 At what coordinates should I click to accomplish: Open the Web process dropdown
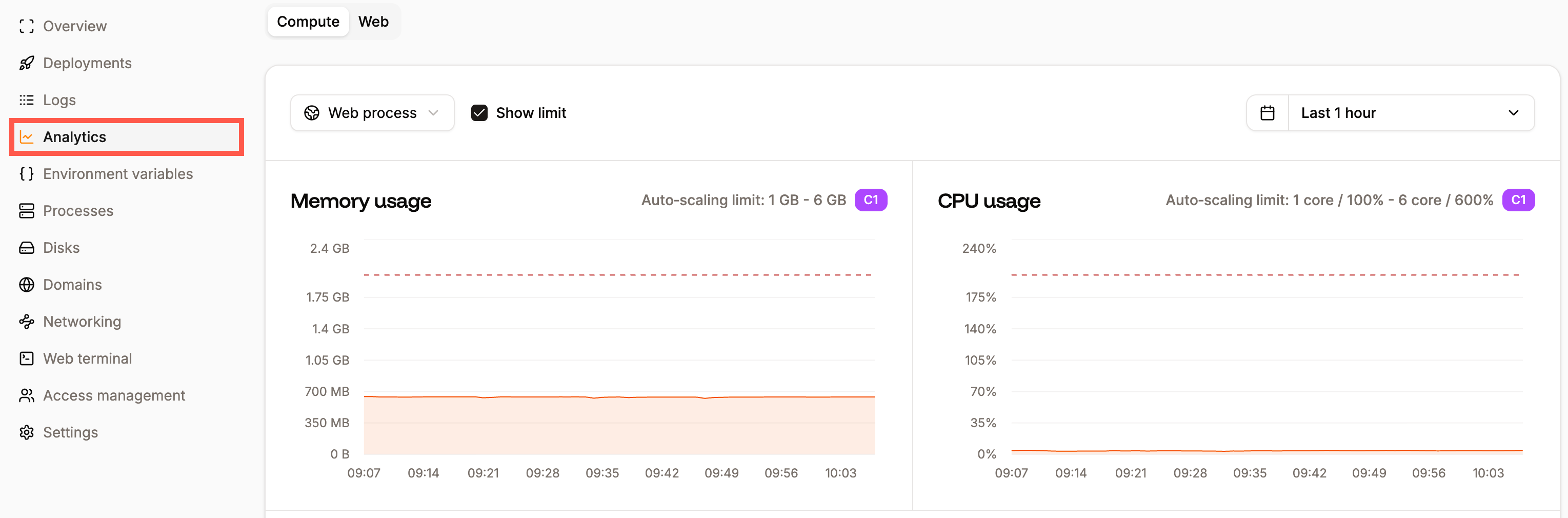pyautogui.click(x=372, y=113)
